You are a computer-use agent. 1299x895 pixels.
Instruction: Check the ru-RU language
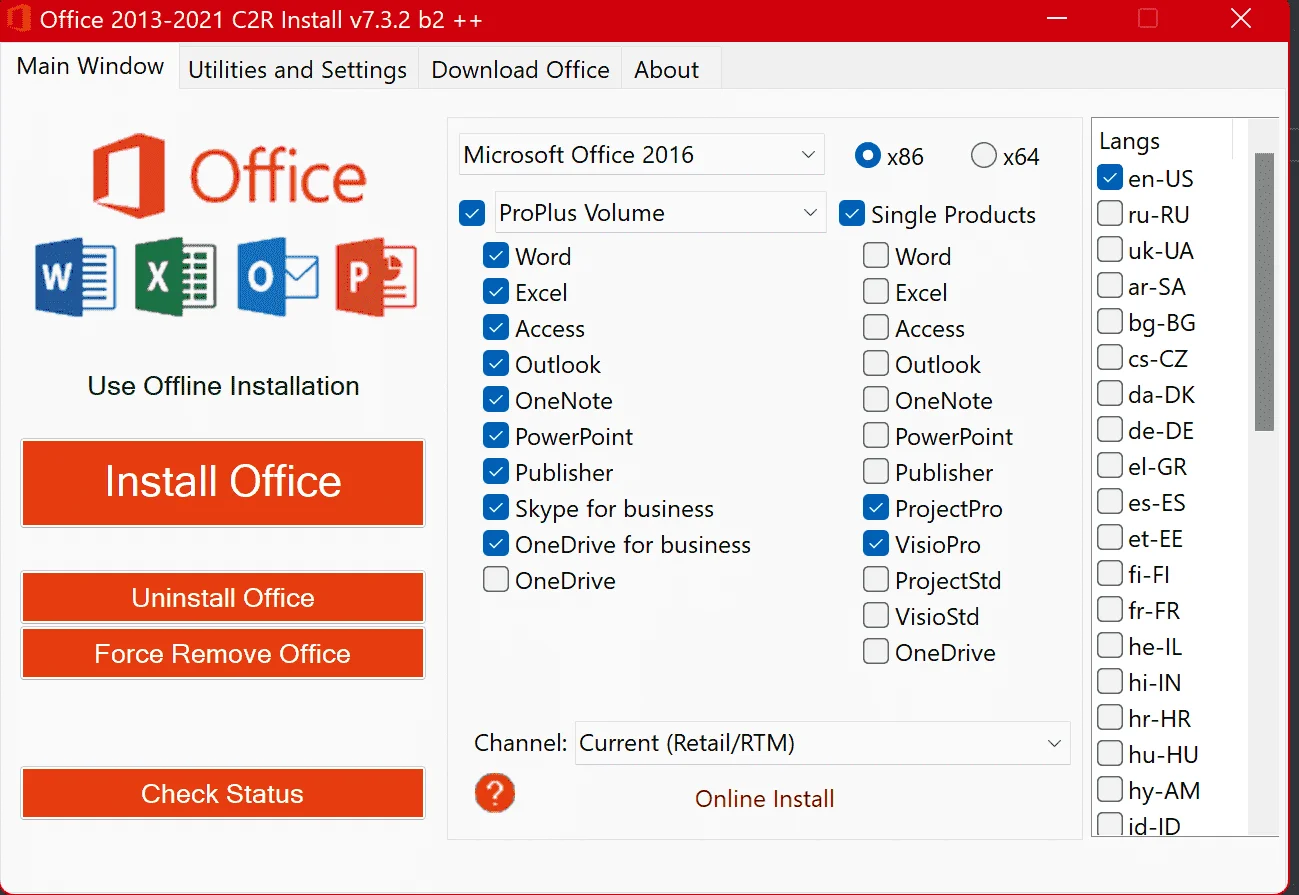click(x=1110, y=214)
